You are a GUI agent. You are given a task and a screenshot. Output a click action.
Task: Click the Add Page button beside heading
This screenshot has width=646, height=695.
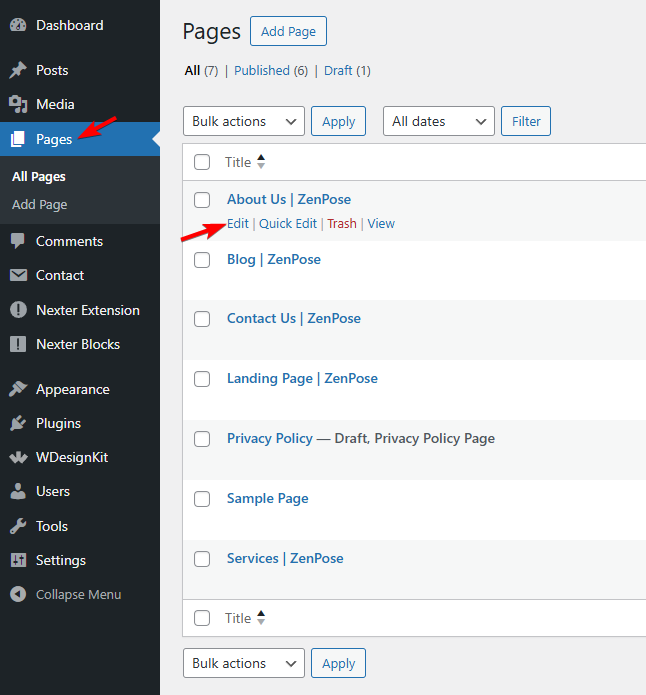288,31
